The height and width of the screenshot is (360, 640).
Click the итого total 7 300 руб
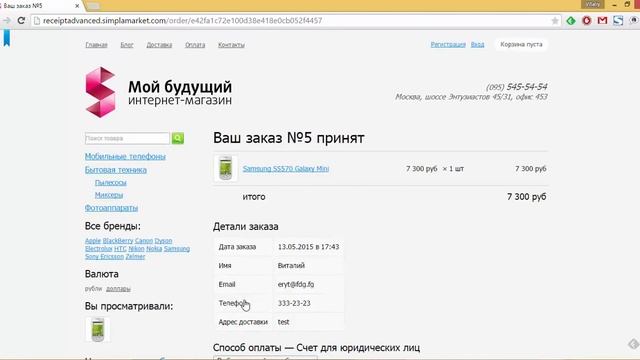pos(527,197)
